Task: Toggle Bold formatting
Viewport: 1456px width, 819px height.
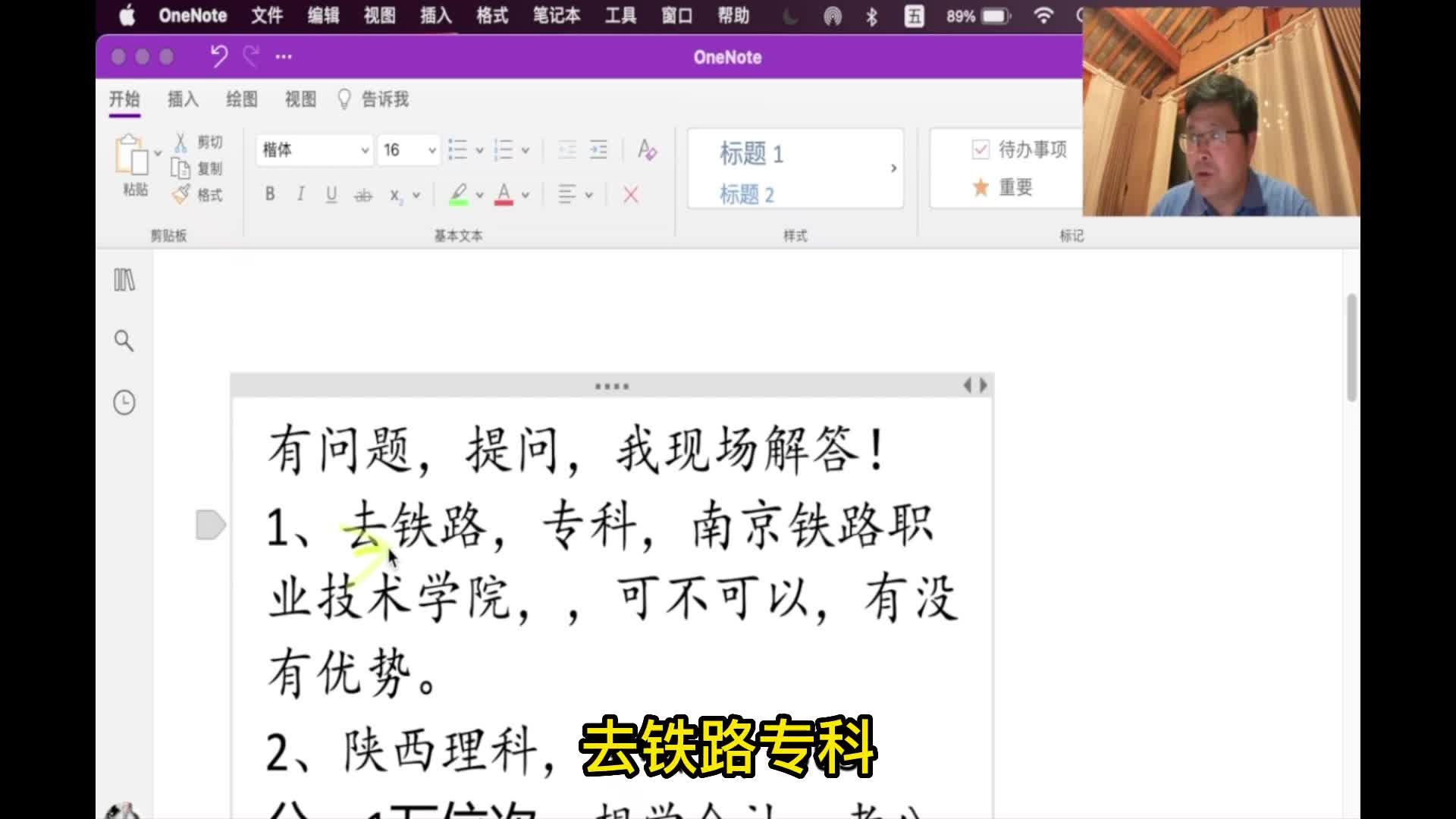Action: point(270,194)
